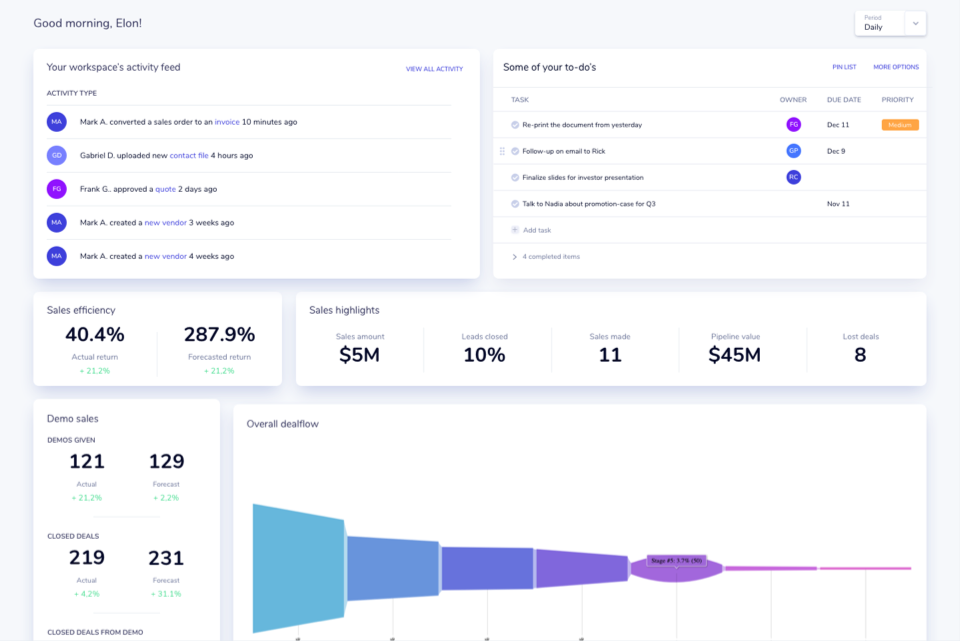The height and width of the screenshot is (641, 960).
Task: Click the FG owner avatar in the to-do list
Action: pyautogui.click(x=793, y=125)
